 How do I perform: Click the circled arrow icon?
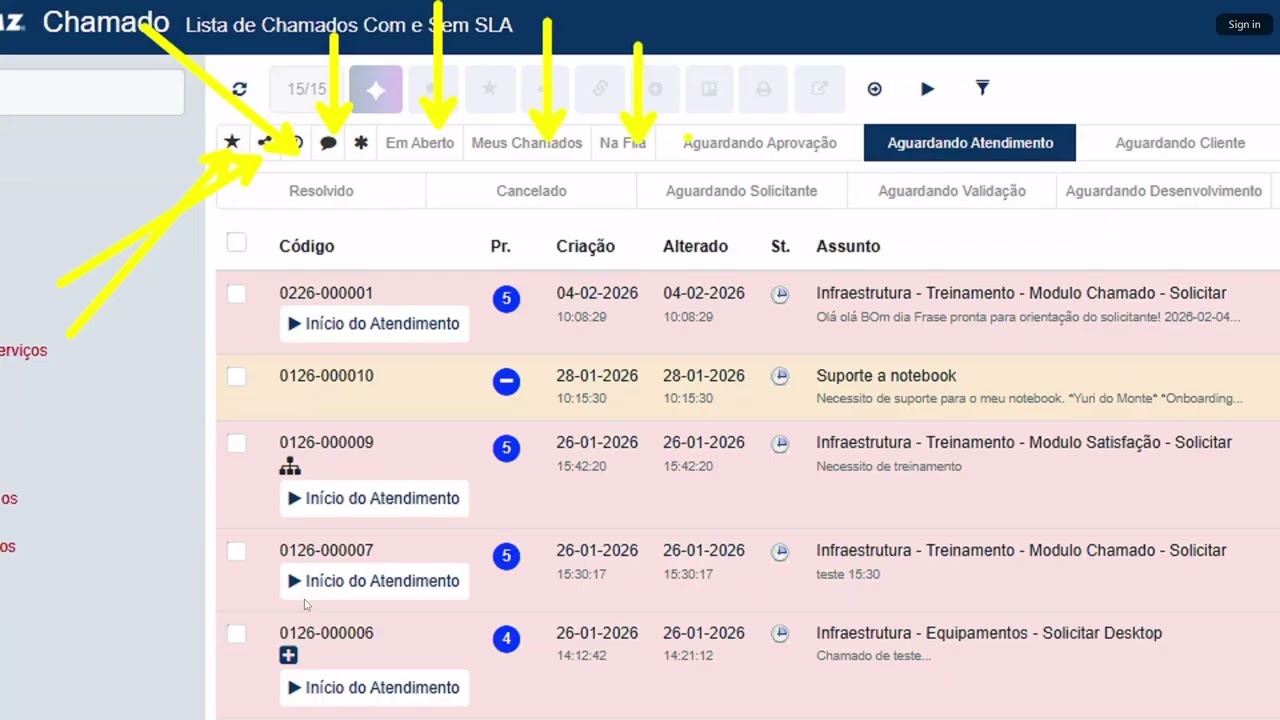pos(874,89)
